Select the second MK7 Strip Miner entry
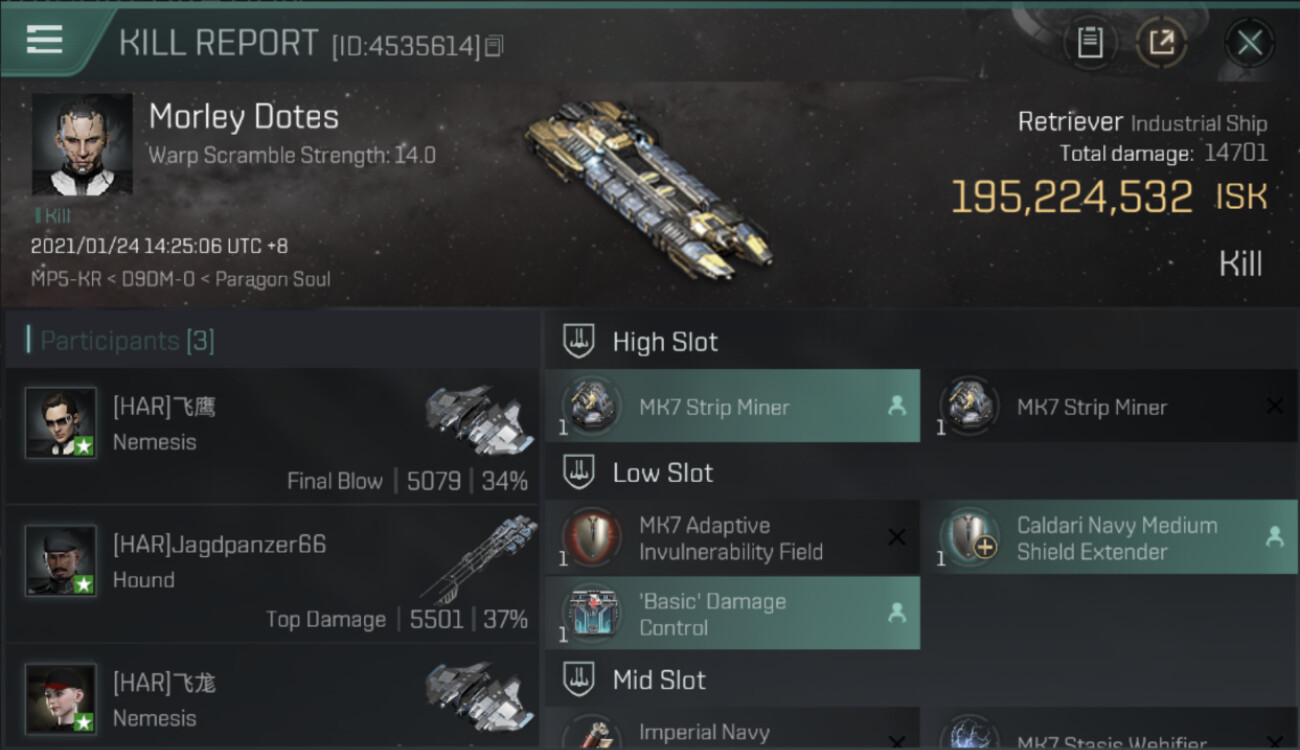 [1109, 406]
